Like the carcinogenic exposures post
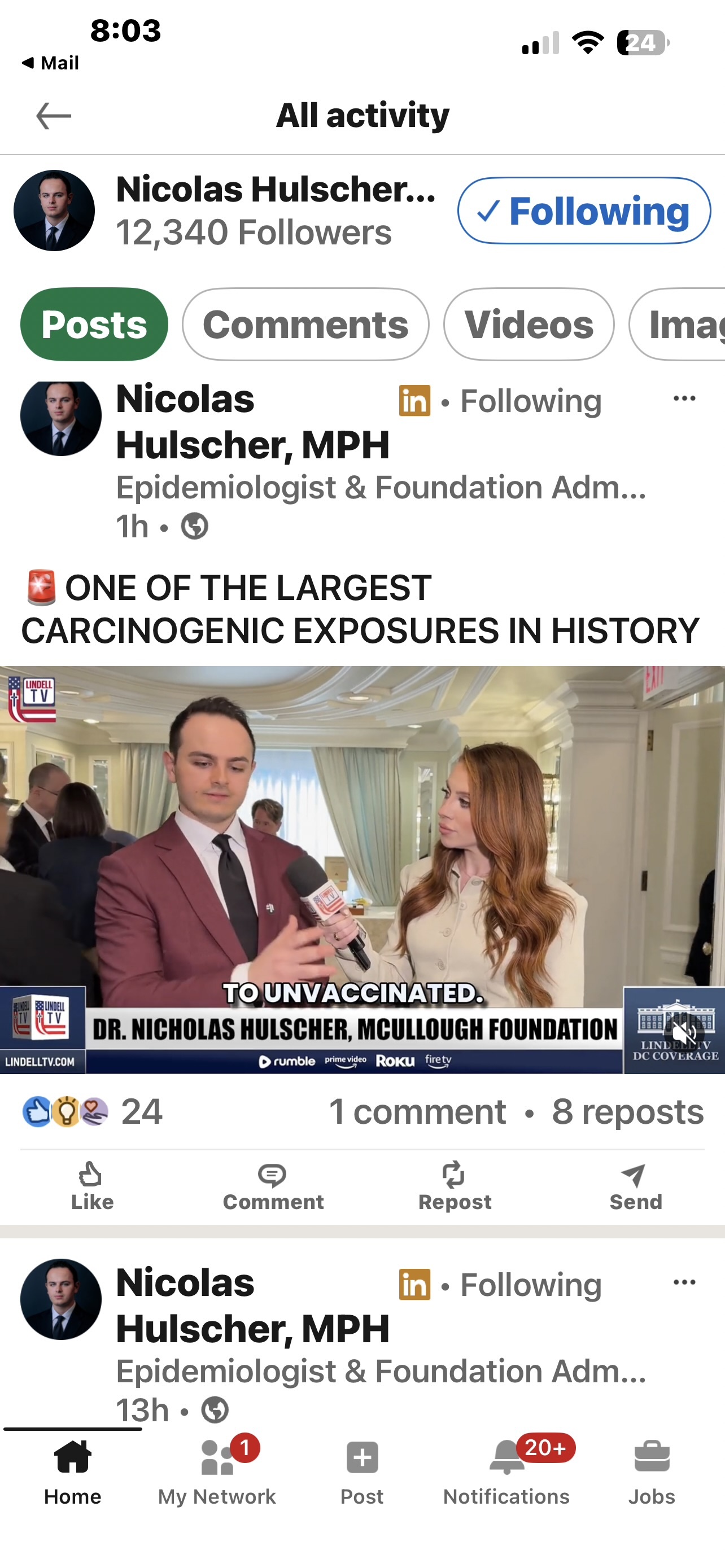Screen dimensions: 725x1568 coord(92,1187)
